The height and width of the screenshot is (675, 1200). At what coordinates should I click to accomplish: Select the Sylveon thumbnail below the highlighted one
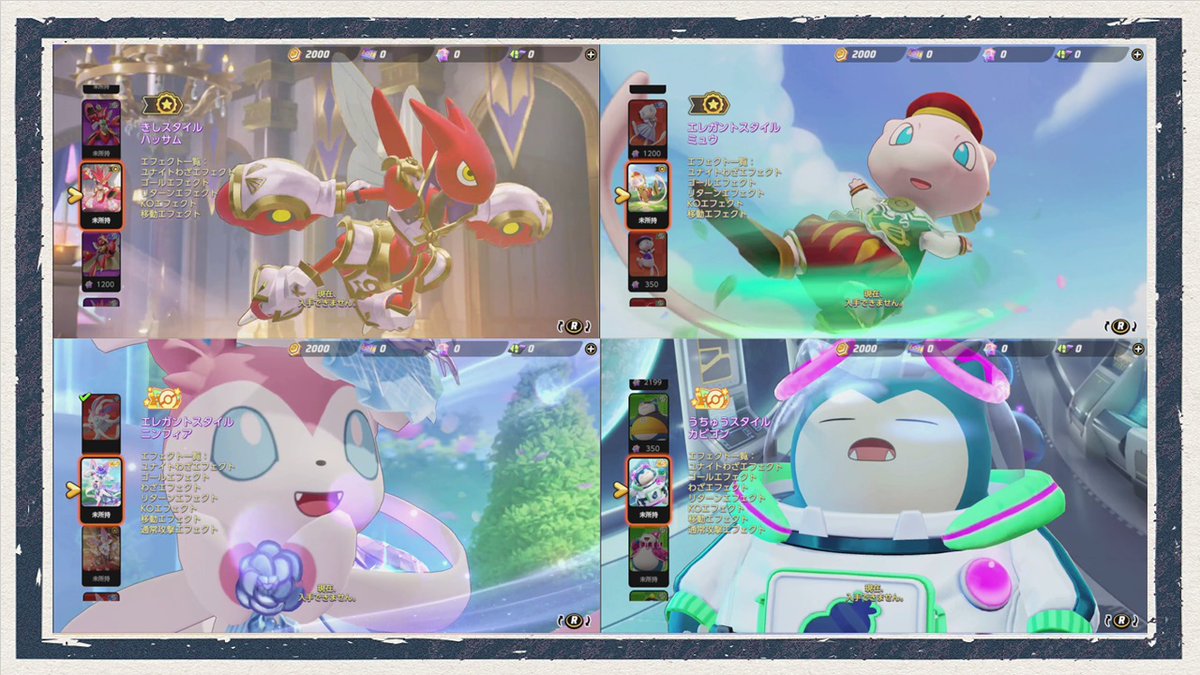(101, 555)
